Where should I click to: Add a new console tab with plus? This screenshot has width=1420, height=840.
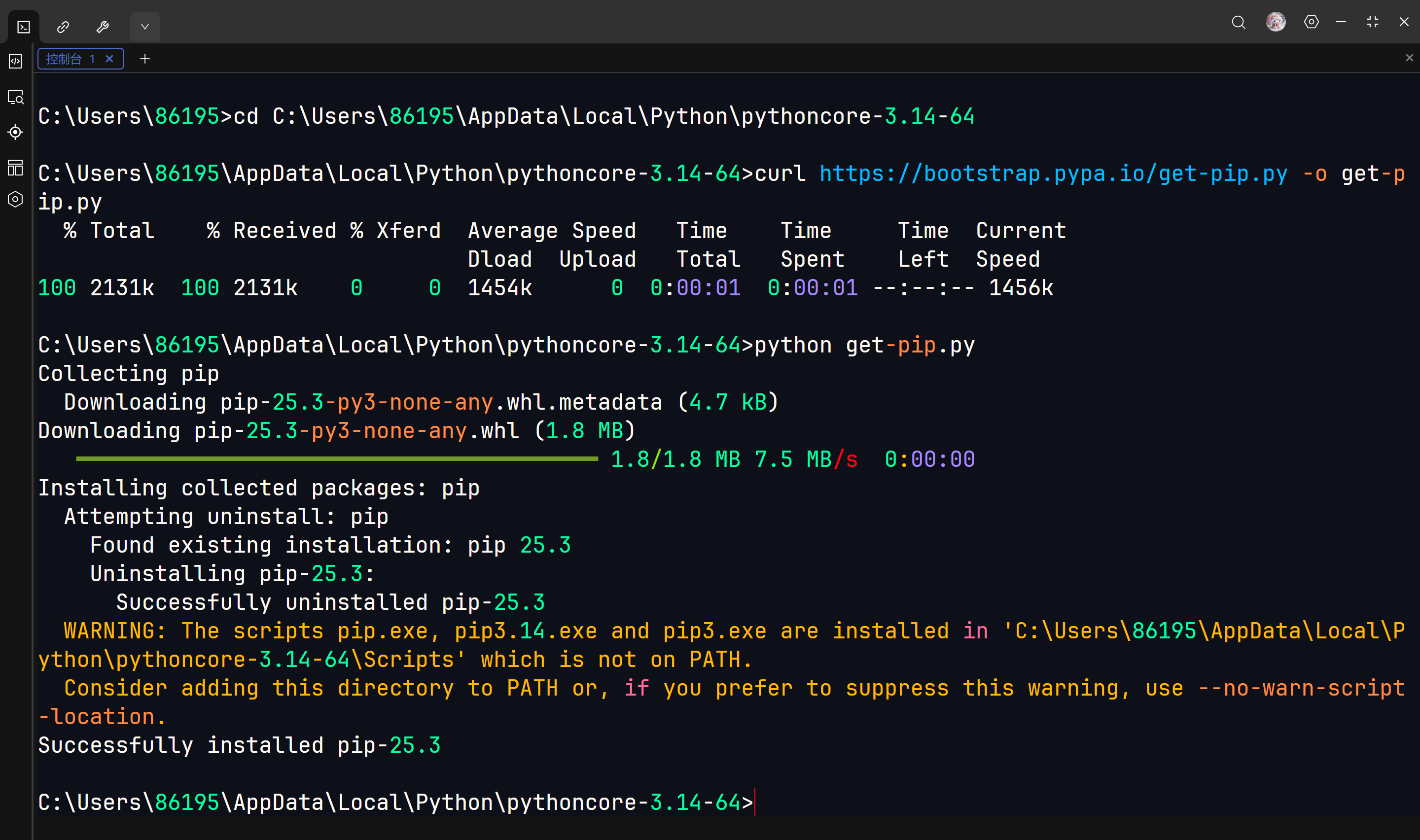point(145,59)
